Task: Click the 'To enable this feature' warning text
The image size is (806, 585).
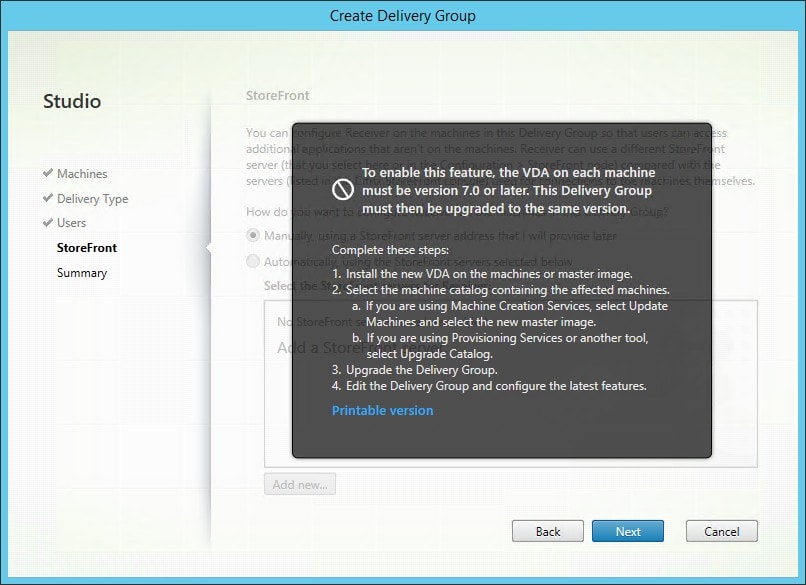Action: pyautogui.click(x=508, y=190)
